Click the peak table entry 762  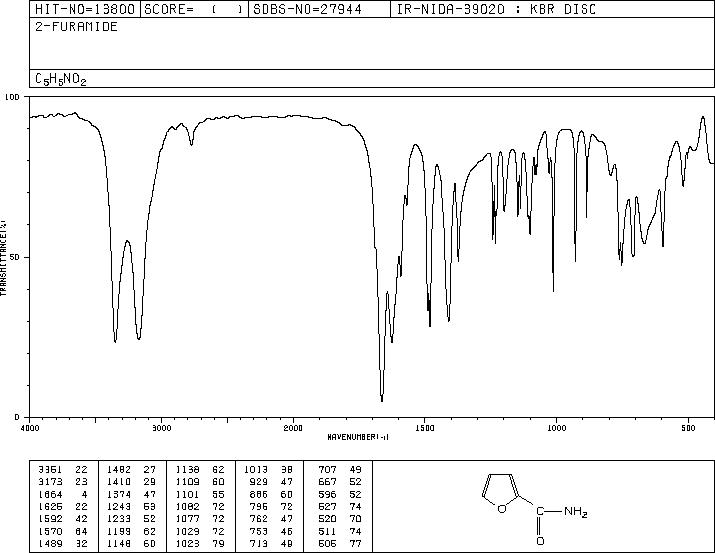point(259,519)
